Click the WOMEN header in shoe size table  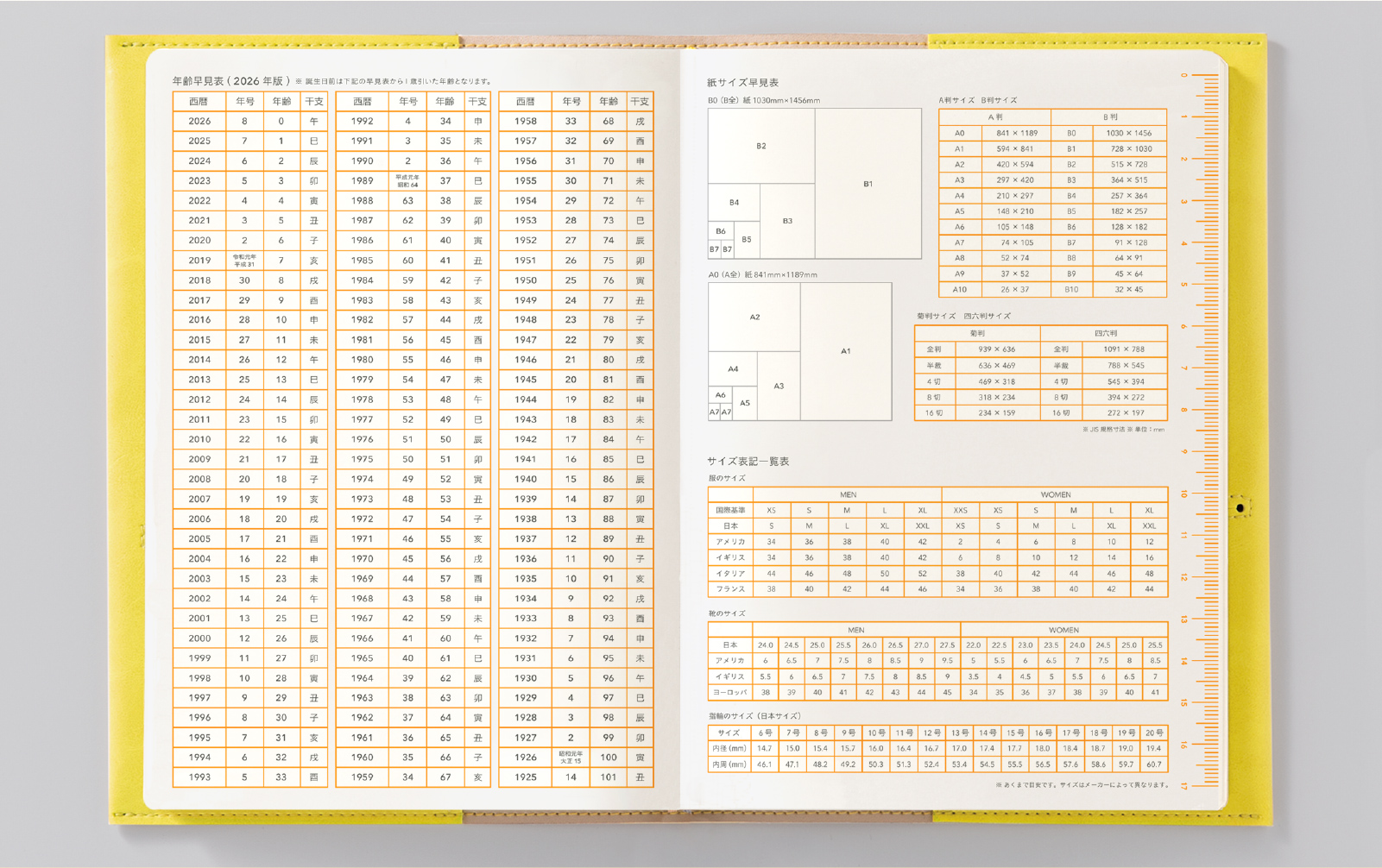[1063, 630]
